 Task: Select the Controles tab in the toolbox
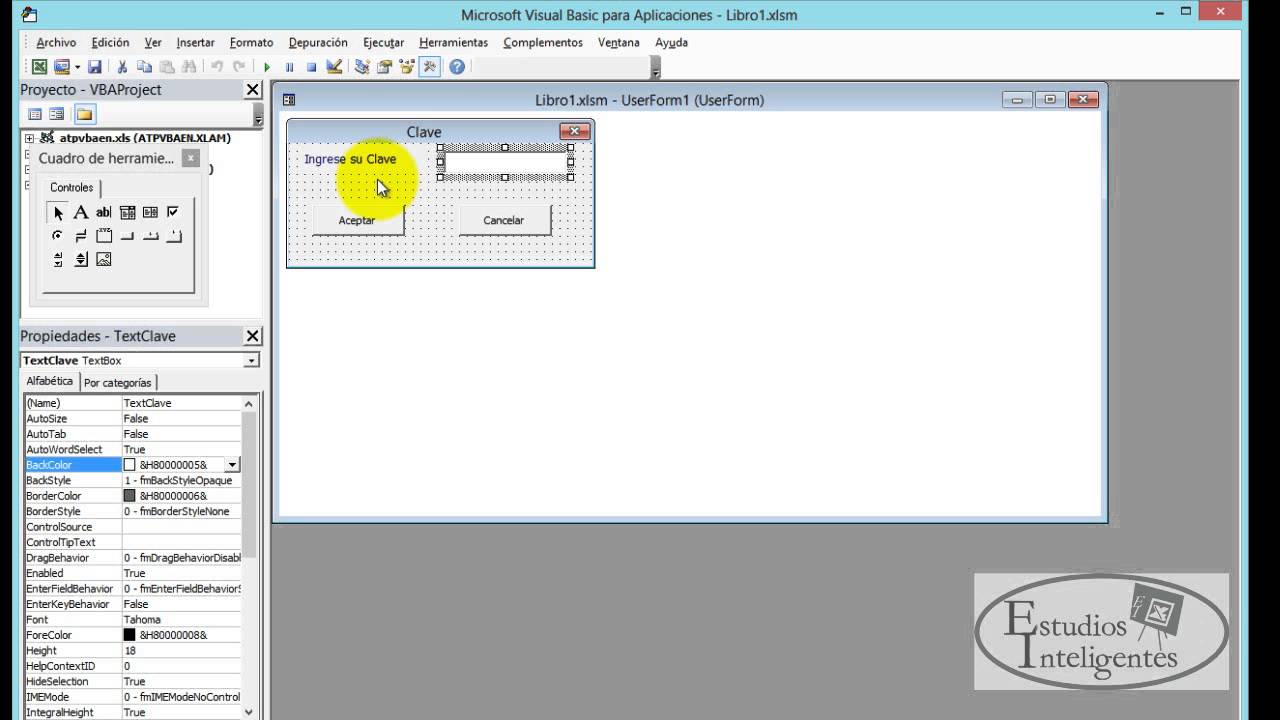click(x=72, y=188)
